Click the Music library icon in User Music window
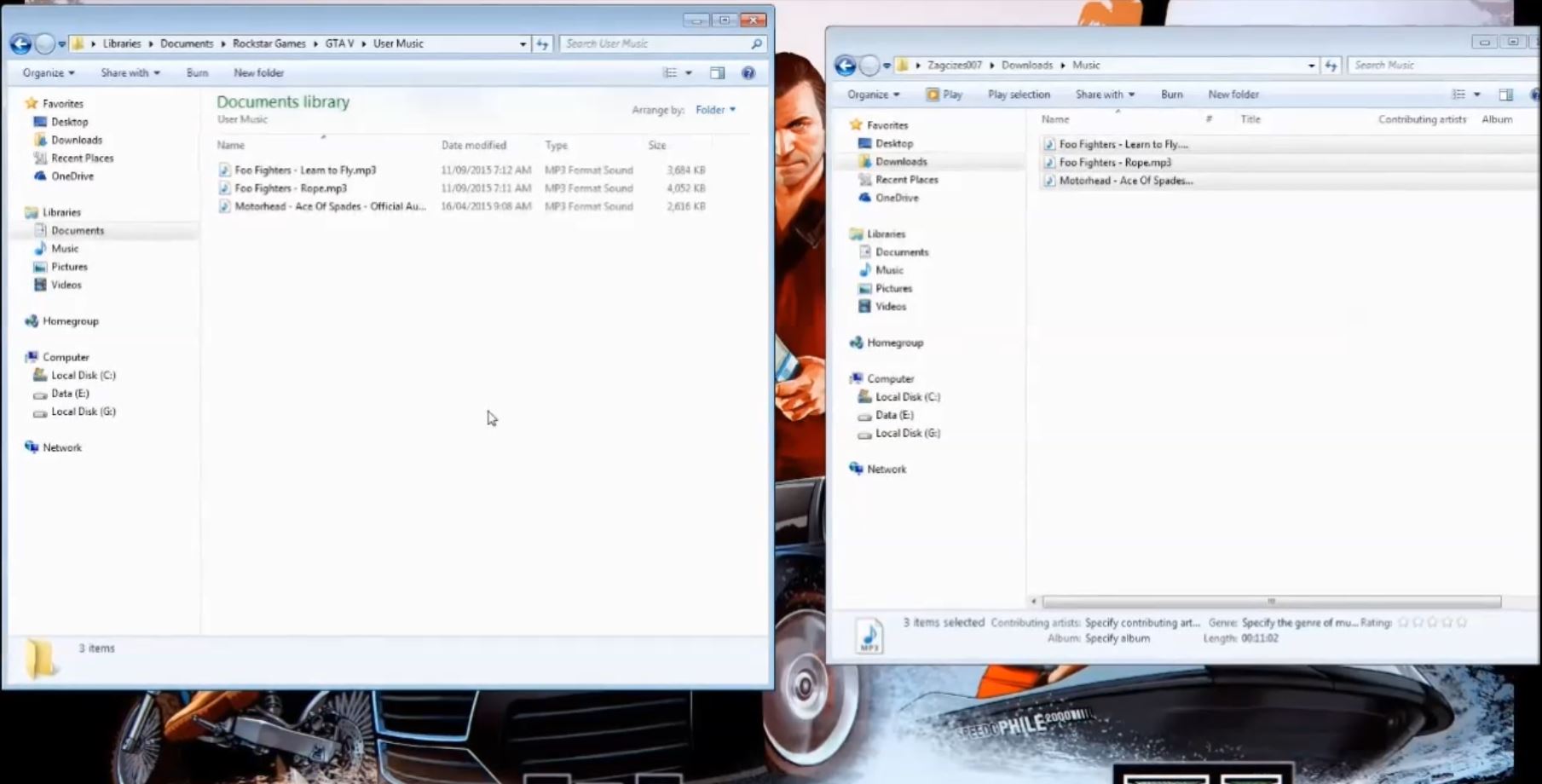 pos(40,249)
